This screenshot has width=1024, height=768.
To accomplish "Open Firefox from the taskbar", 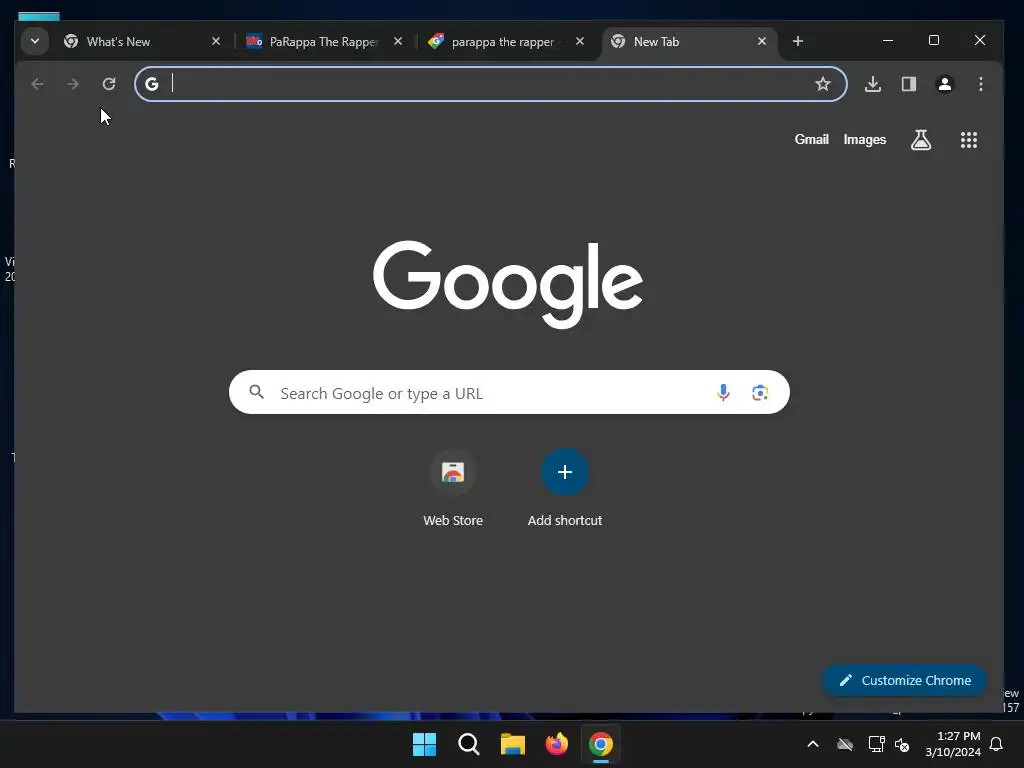I will [556, 744].
